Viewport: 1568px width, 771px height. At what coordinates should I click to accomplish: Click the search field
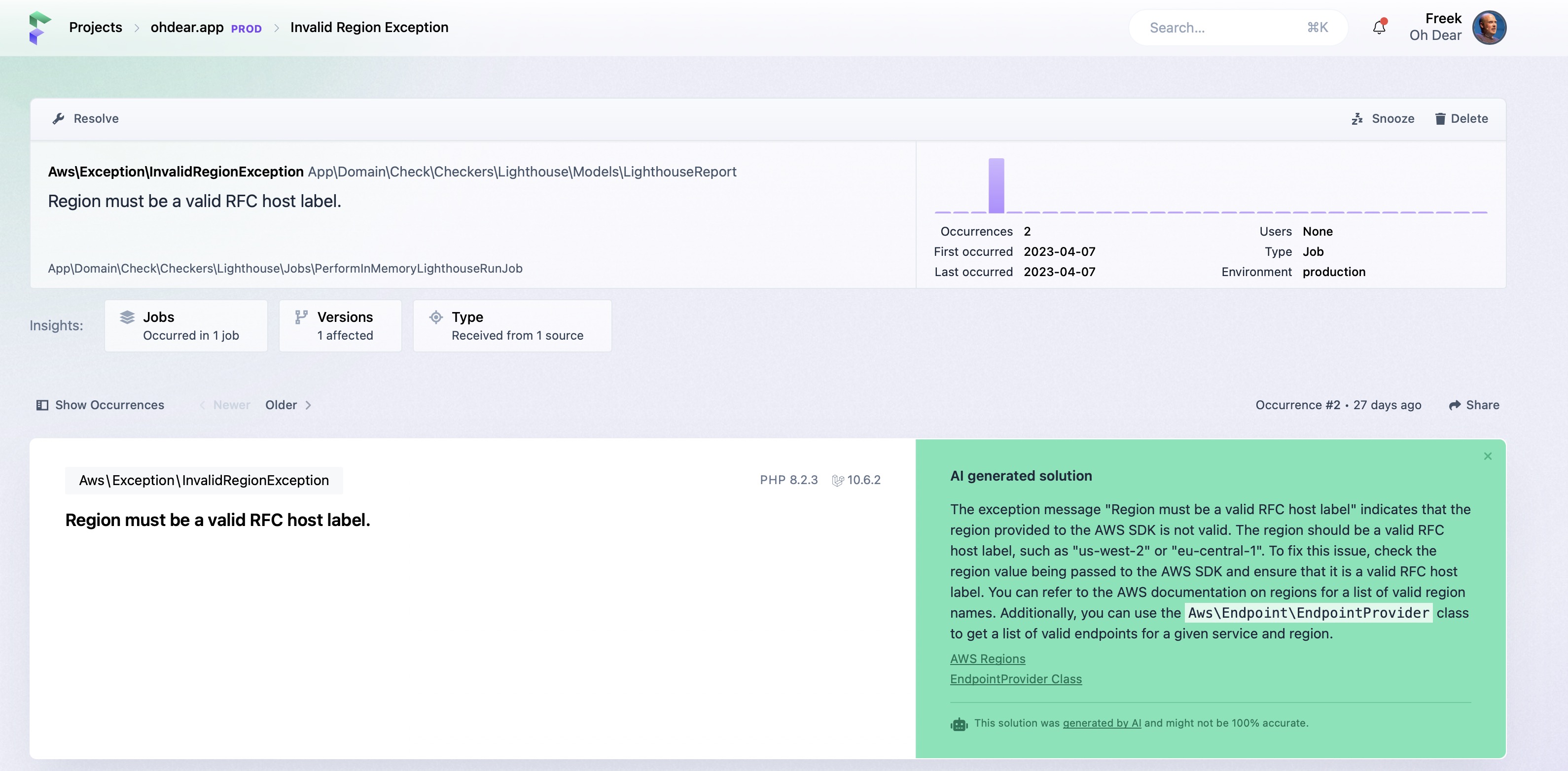coord(1236,27)
